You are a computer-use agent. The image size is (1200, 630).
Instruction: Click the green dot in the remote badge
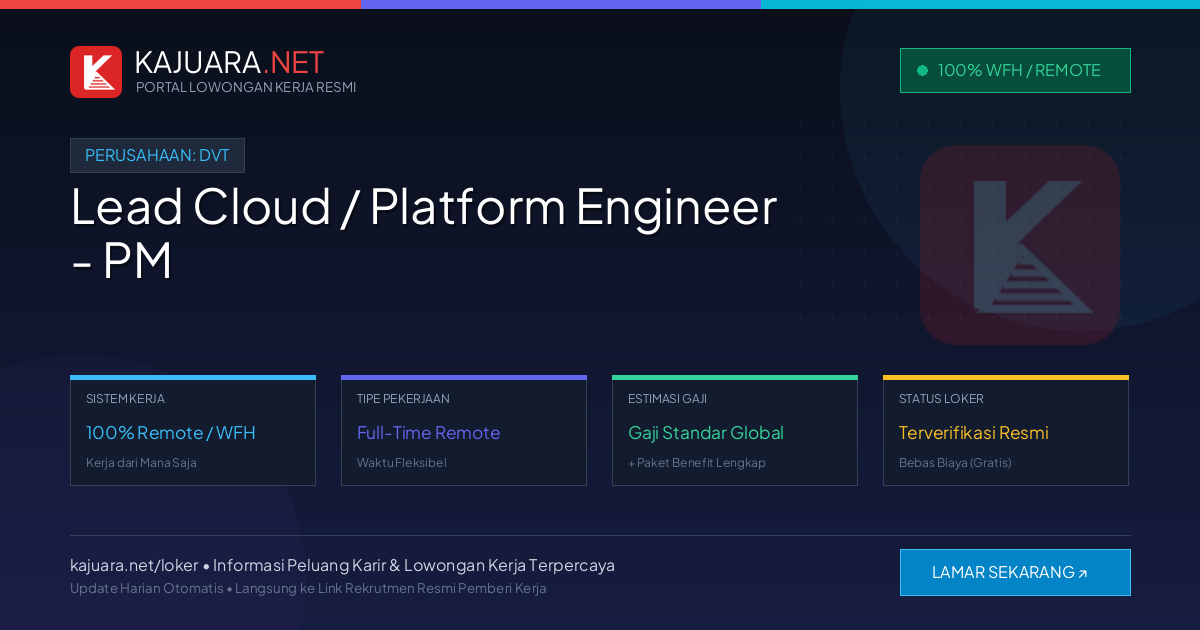point(922,70)
